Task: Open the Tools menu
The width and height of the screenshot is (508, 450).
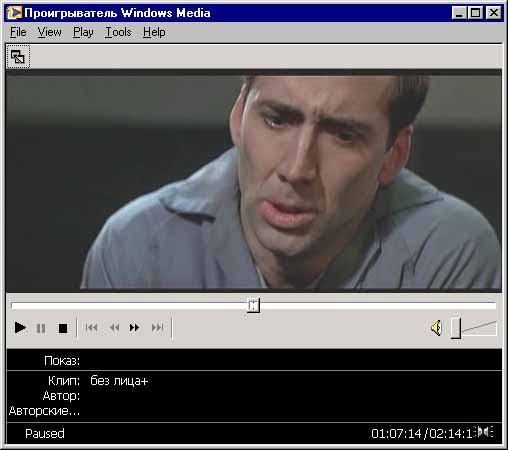Action: pos(118,32)
